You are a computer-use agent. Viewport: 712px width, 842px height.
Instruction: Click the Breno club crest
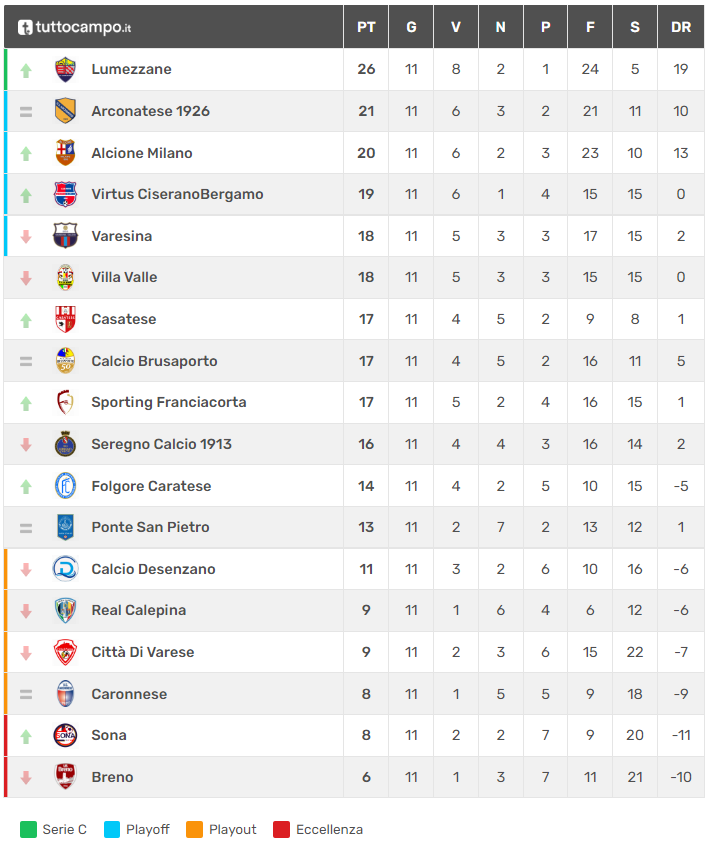[x=65, y=777]
